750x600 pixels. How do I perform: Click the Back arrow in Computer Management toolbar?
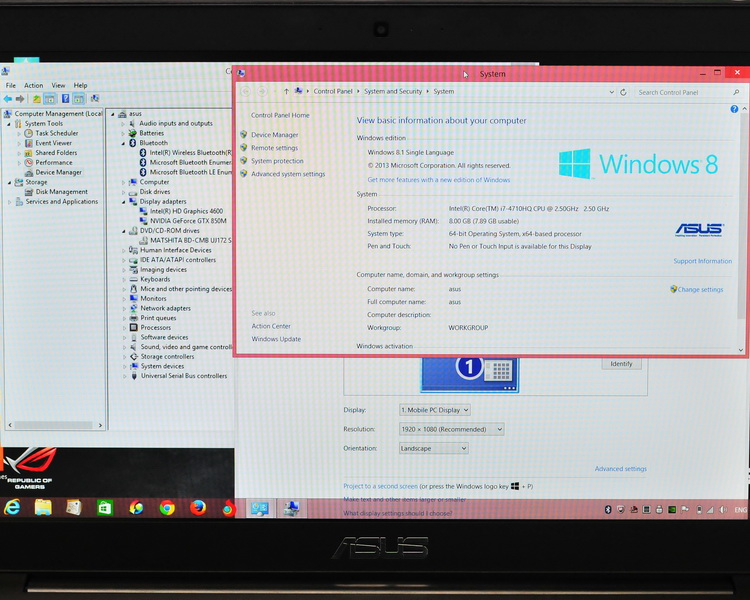click(8, 99)
